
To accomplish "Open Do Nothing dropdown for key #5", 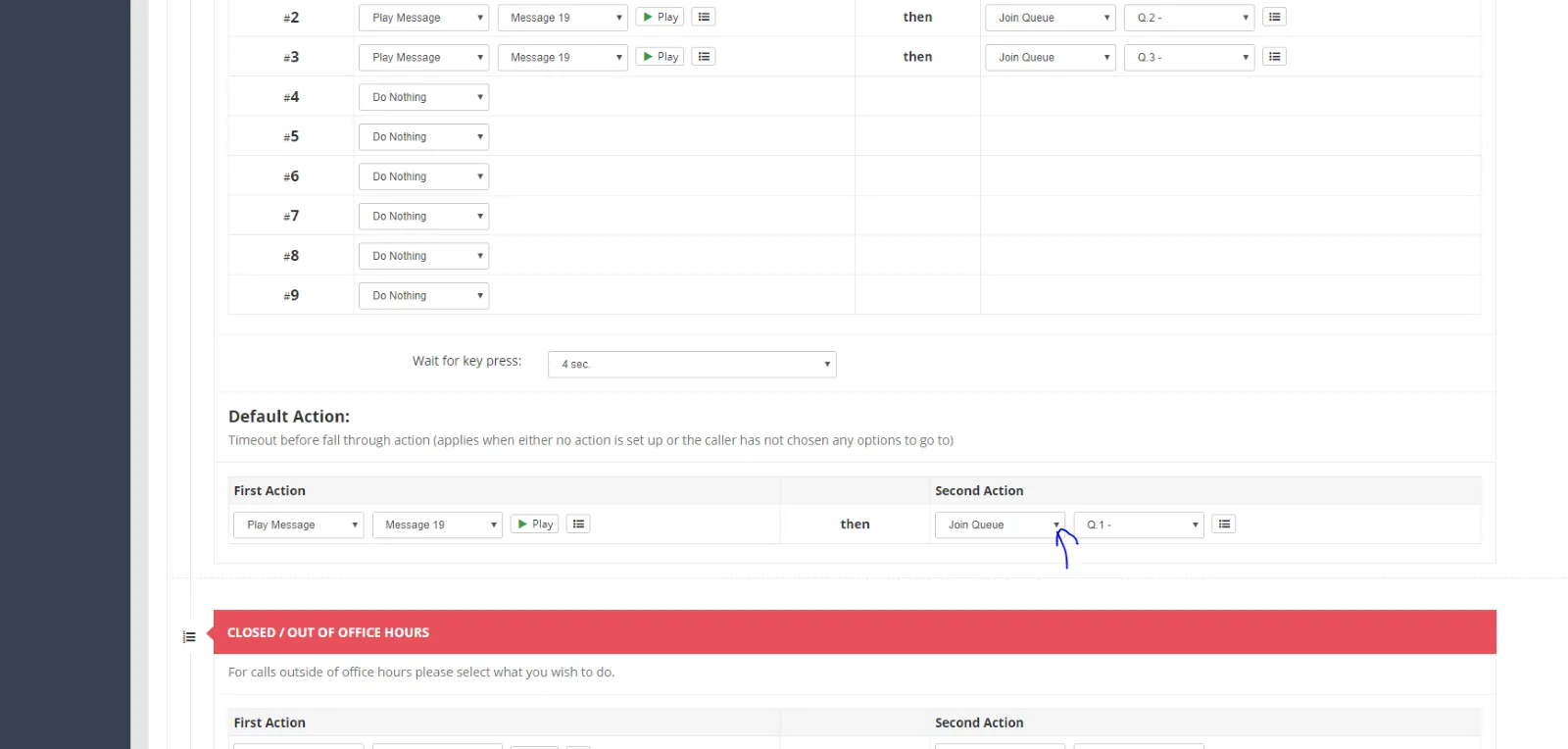I will click(x=423, y=137).
